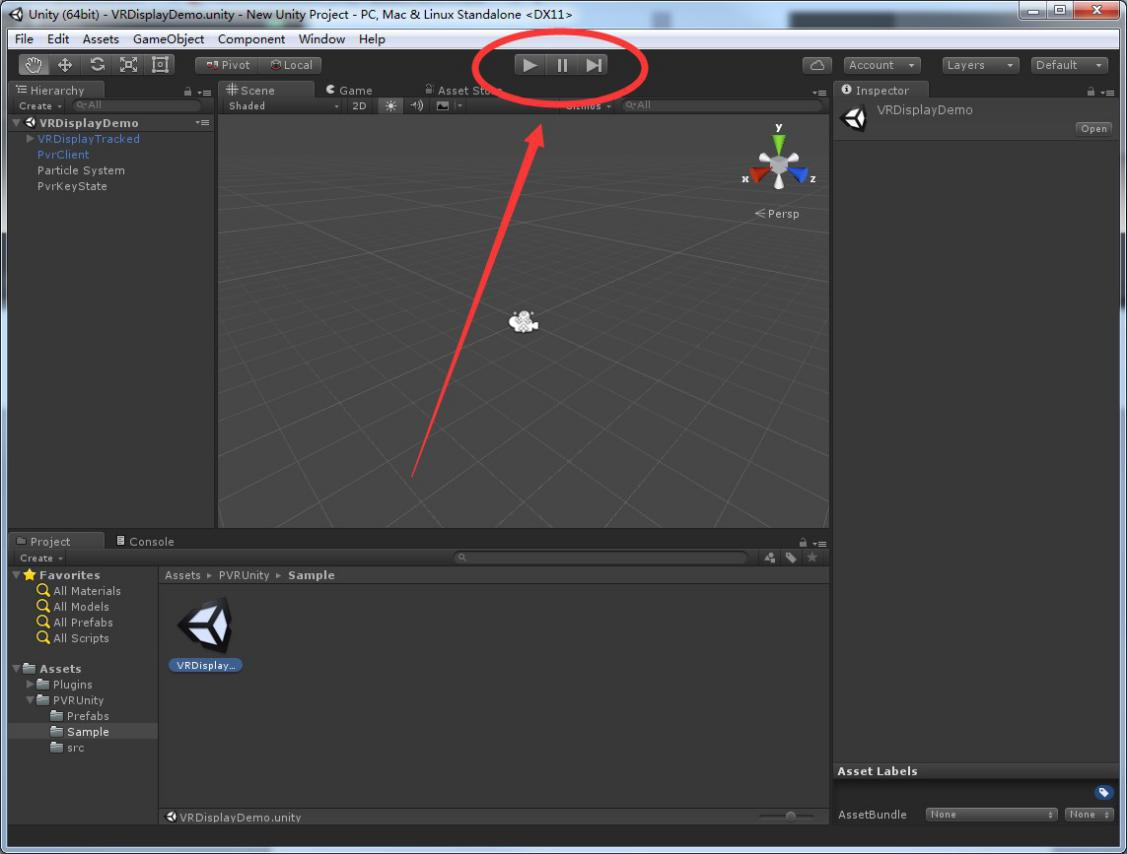Search by Type icon in Project
The width and height of the screenshot is (1127, 854).
(770, 558)
